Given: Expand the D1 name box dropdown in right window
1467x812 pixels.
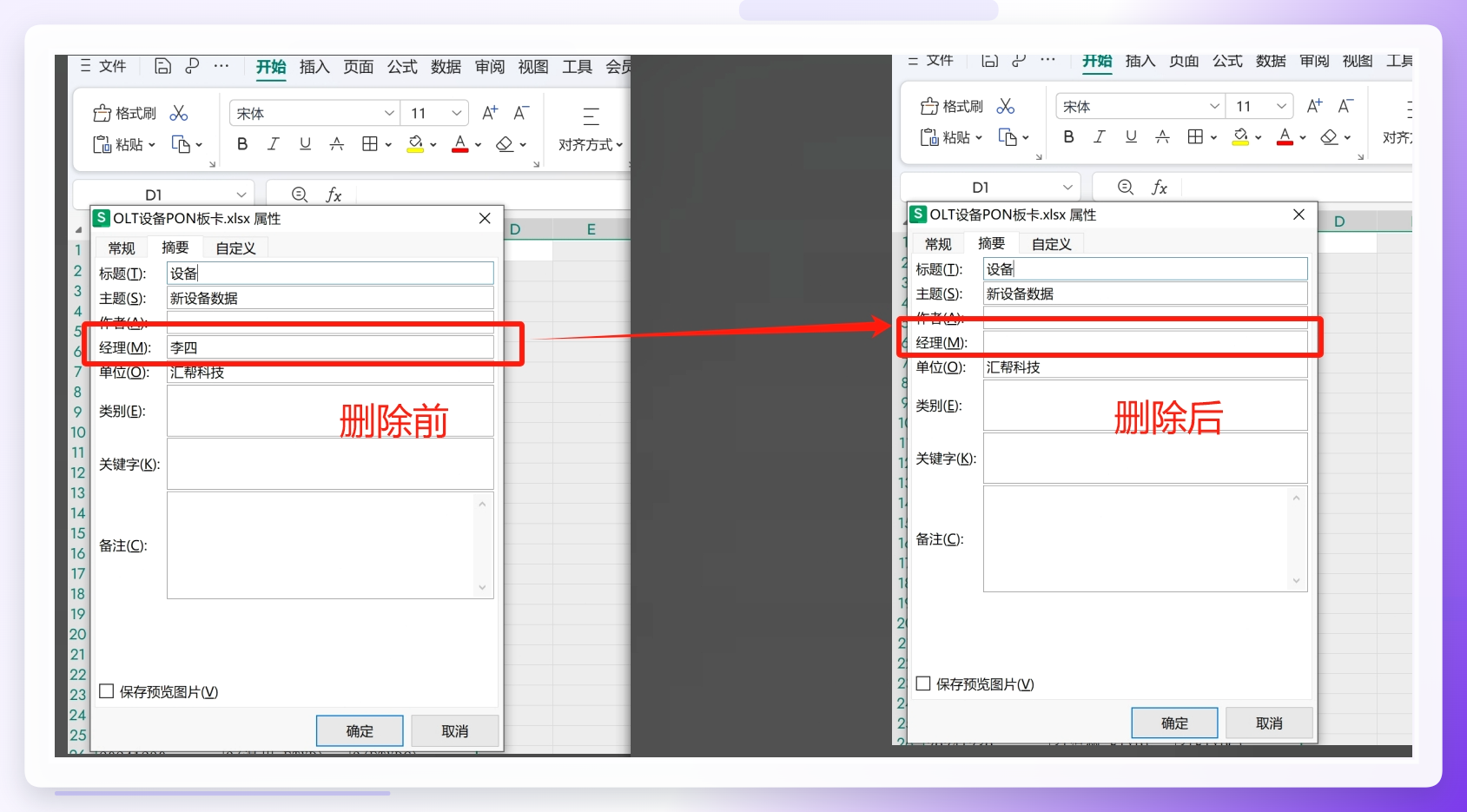Looking at the screenshot, I should tap(1068, 188).
